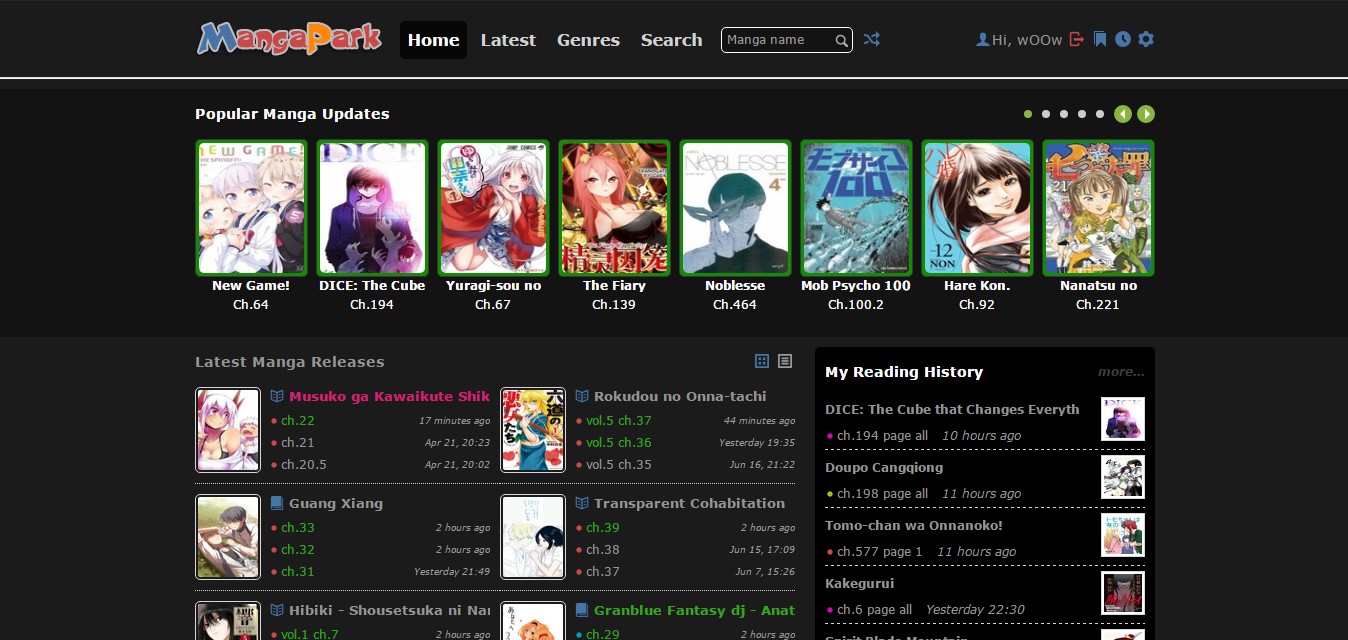Select the second carousel page dot
The image size is (1348, 640).
point(1046,114)
